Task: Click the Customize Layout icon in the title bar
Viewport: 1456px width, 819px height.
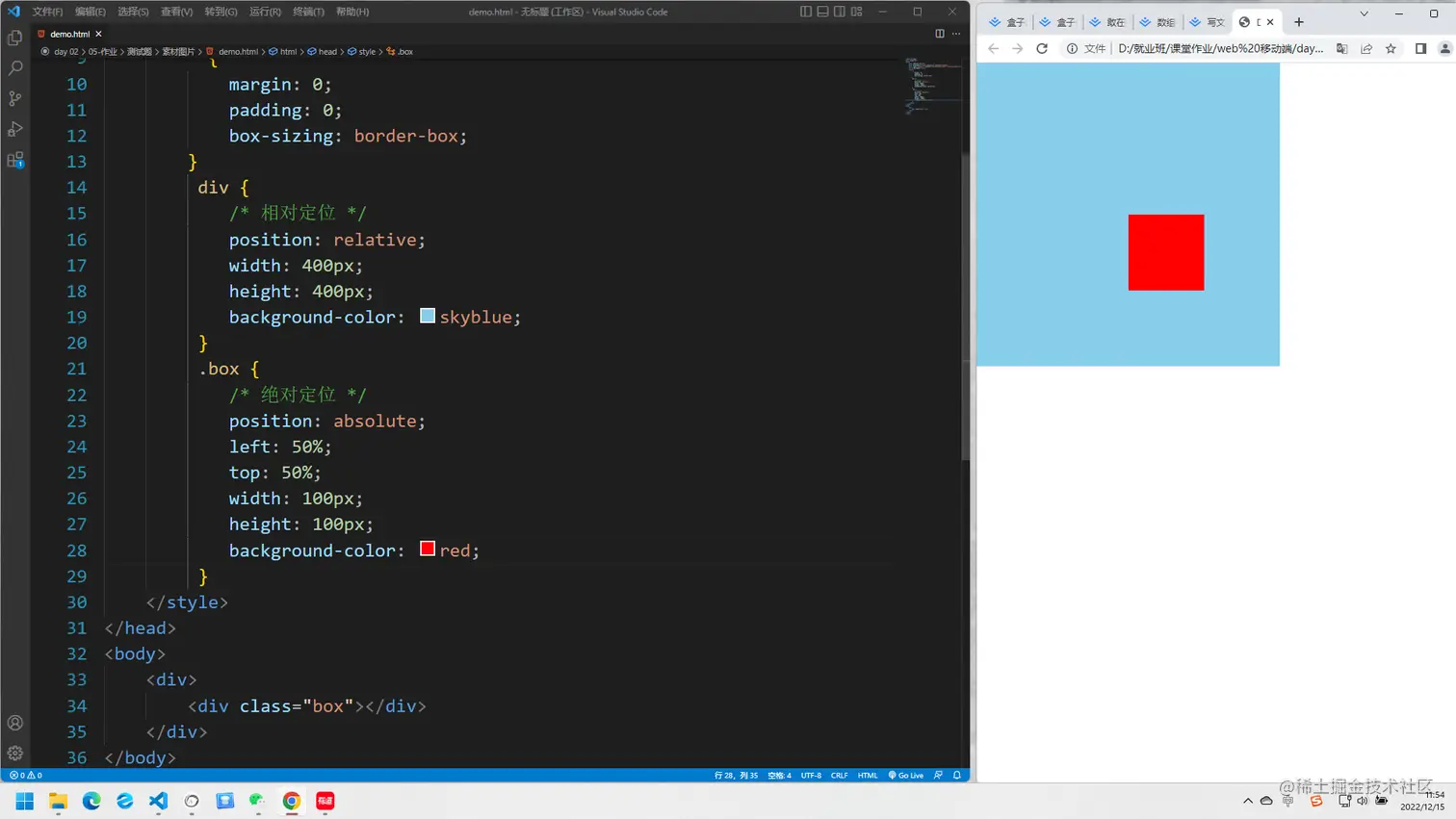Action: coord(857,12)
